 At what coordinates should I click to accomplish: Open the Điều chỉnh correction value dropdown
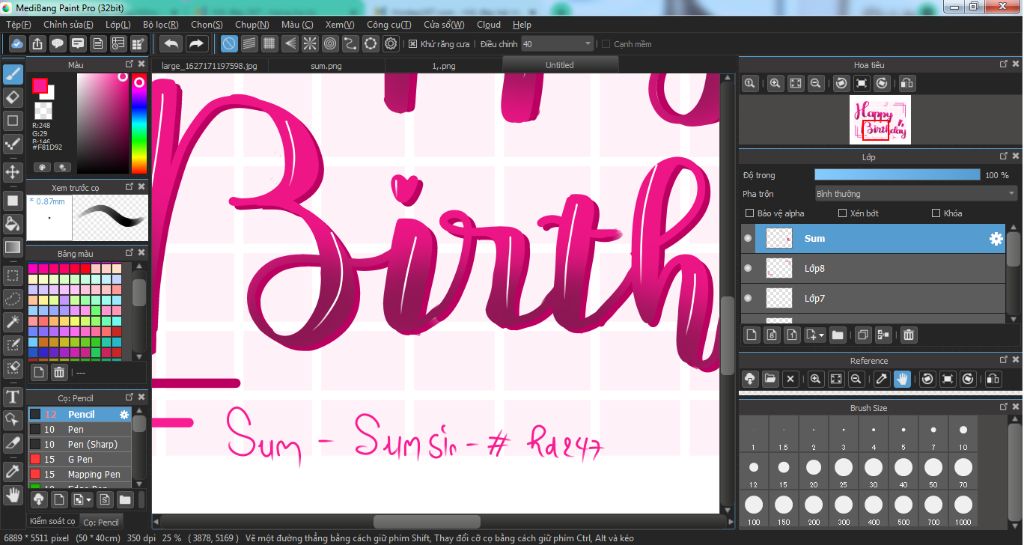click(x=556, y=44)
